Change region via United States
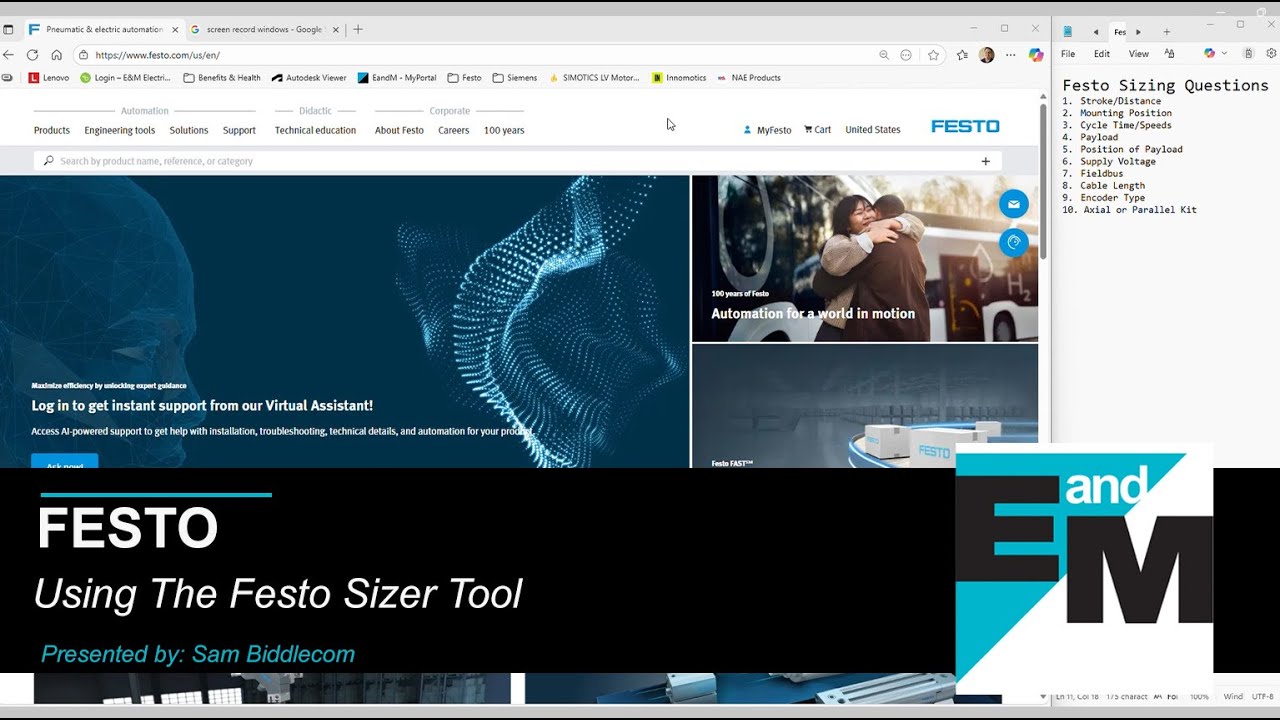The image size is (1280, 720). tap(873, 130)
